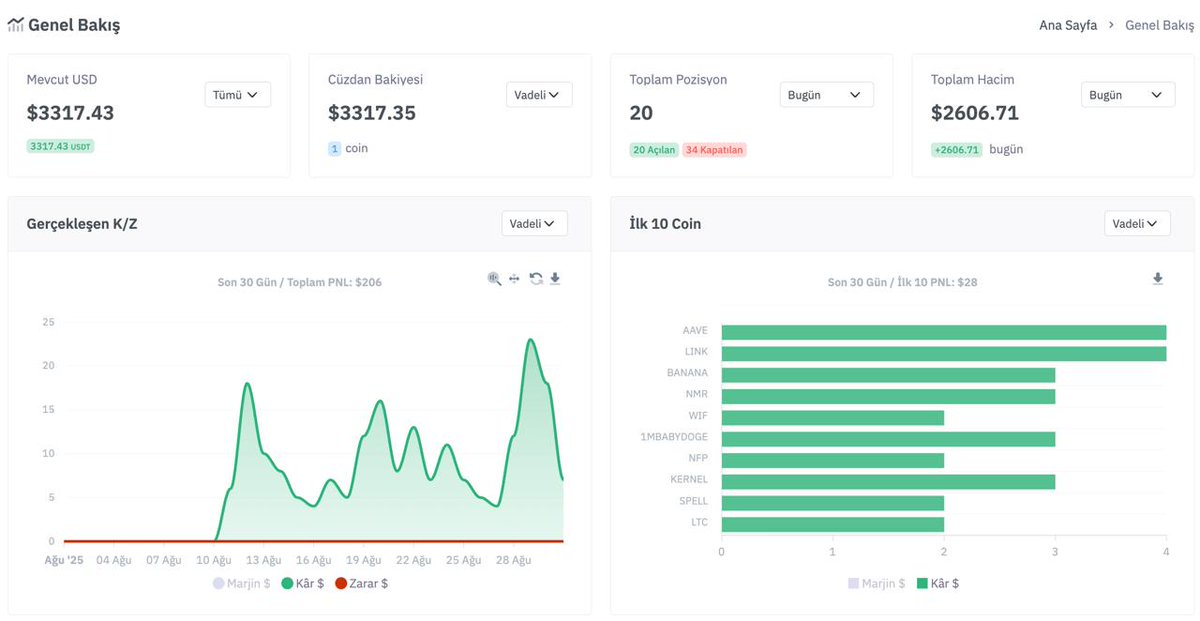
Task: Click the KERNEL axis label
Action: tap(689, 479)
